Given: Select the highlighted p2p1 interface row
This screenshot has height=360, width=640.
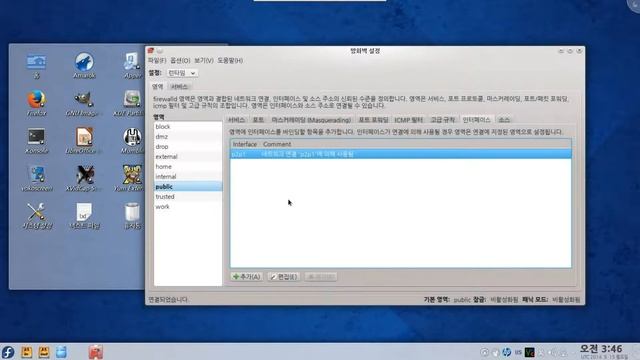Looking at the screenshot, I should [x=401, y=154].
